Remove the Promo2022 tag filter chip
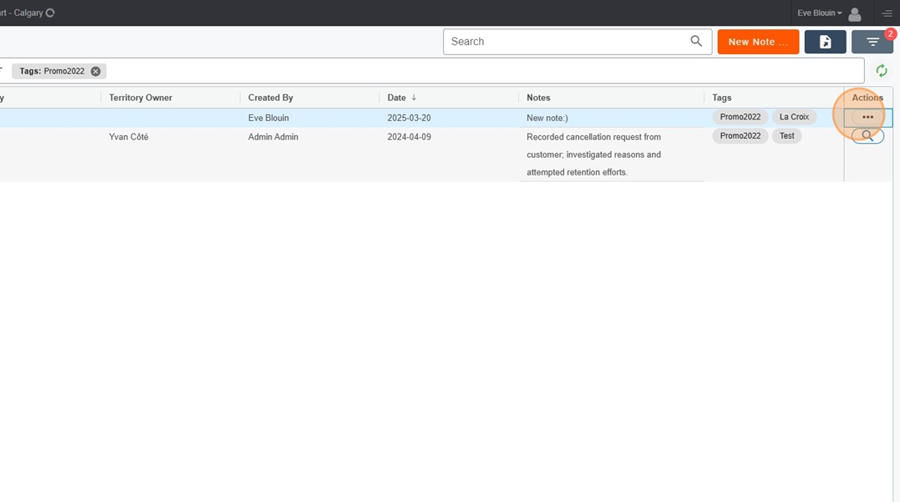This screenshot has width=900, height=502. (95, 71)
